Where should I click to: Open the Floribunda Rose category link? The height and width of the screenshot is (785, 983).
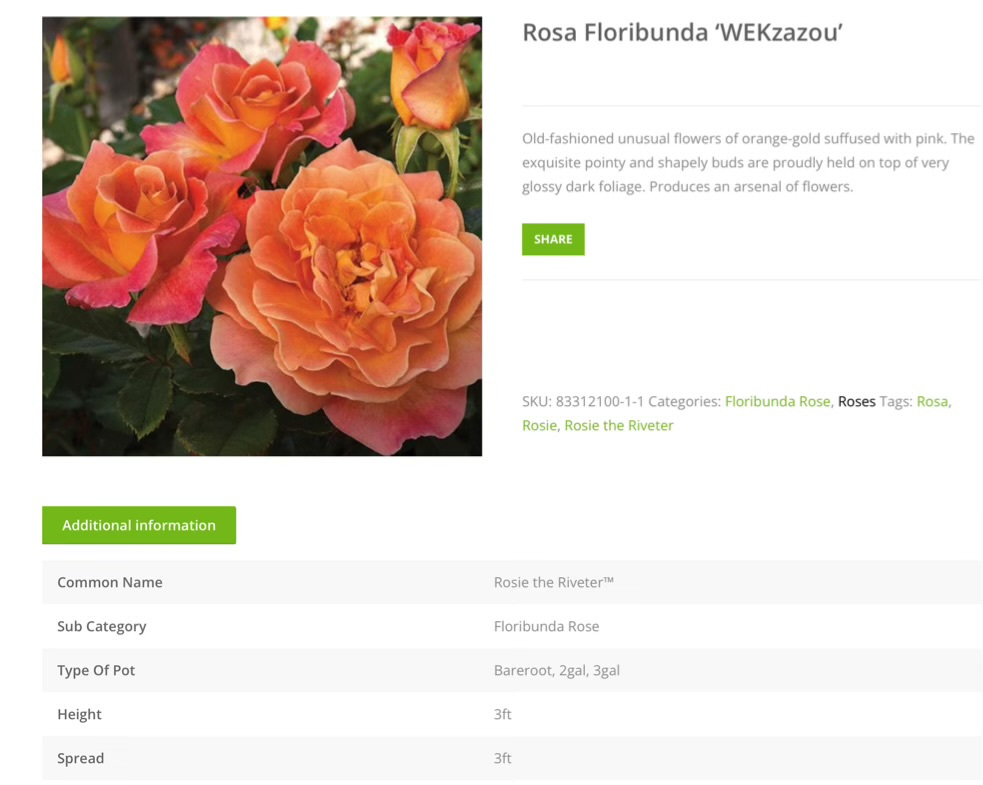tap(777, 401)
